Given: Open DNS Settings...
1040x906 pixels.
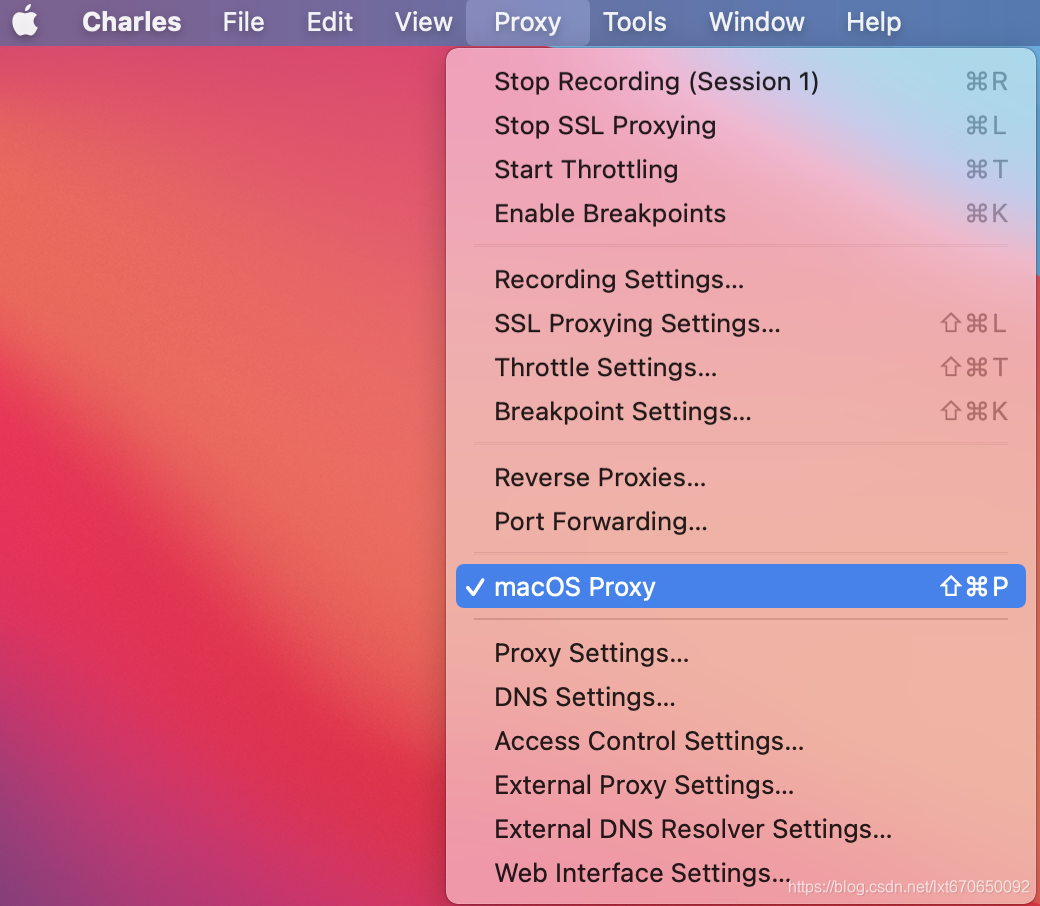Looking at the screenshot, I should 741,696.
